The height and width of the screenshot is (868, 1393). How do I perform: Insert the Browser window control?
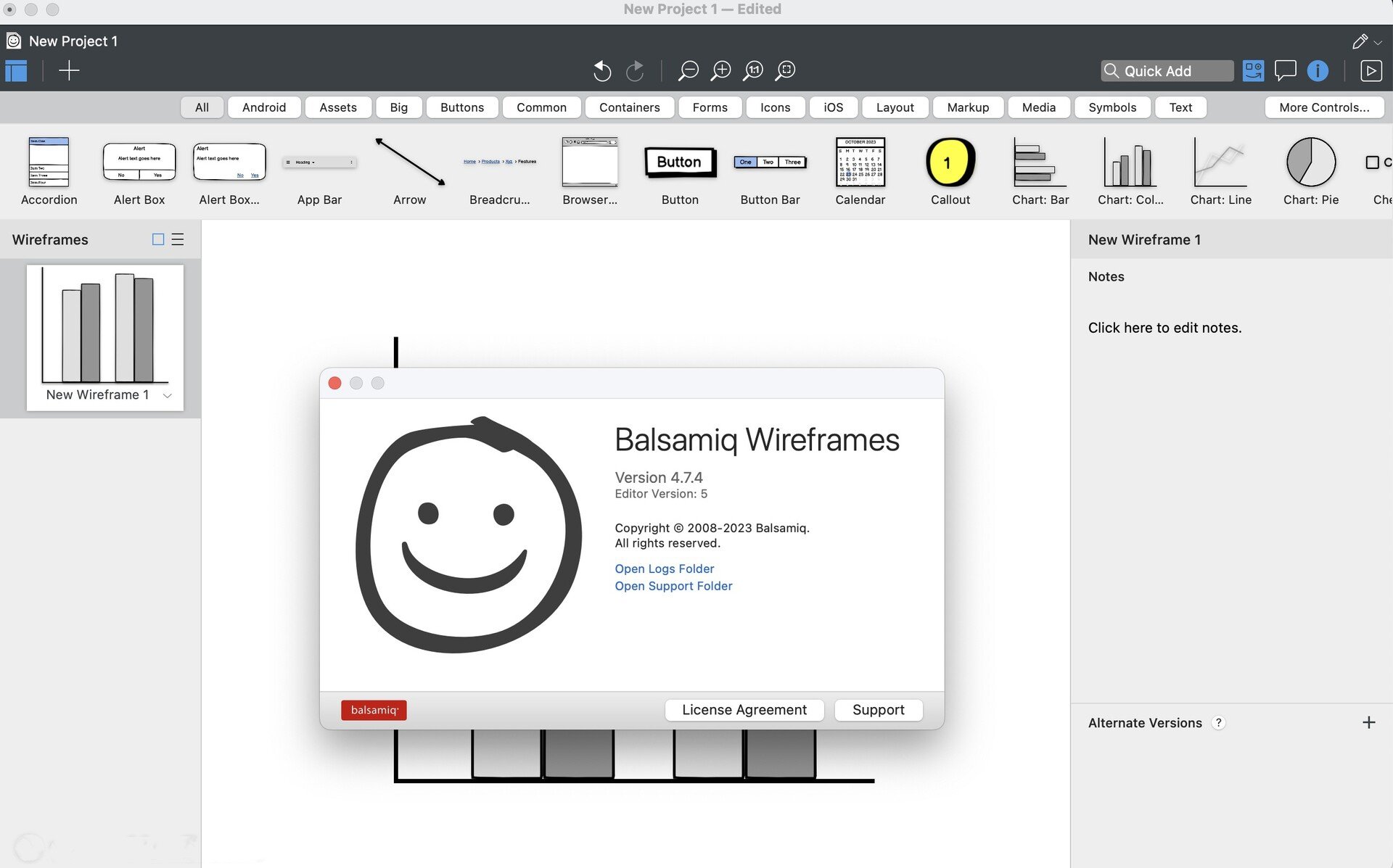[x=590, y=171]
